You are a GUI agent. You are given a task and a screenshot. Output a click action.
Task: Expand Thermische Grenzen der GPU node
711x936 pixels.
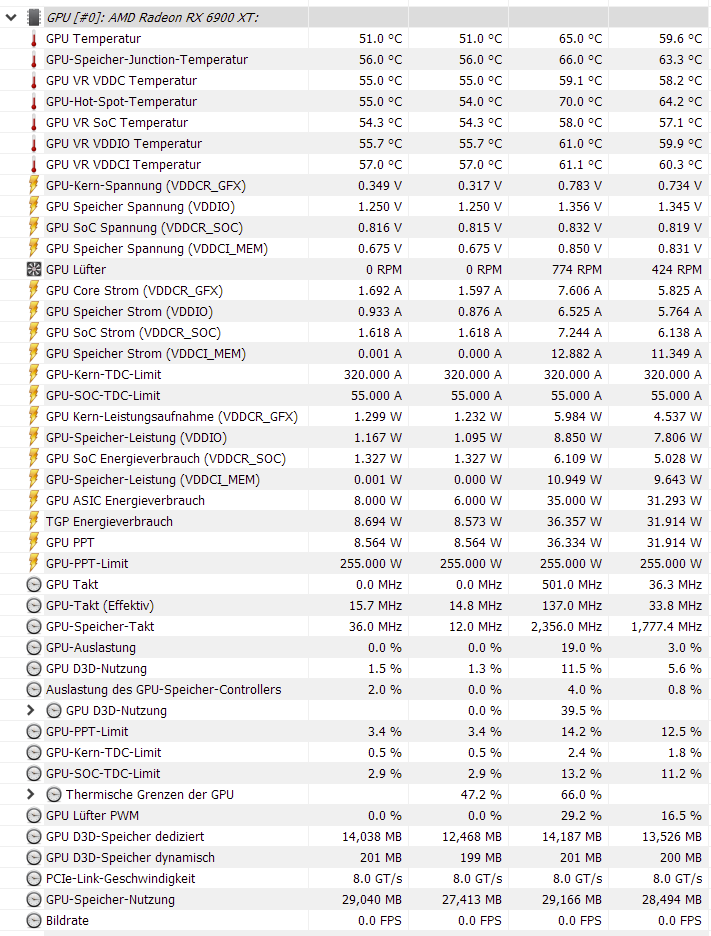click(x=31, y=795)
